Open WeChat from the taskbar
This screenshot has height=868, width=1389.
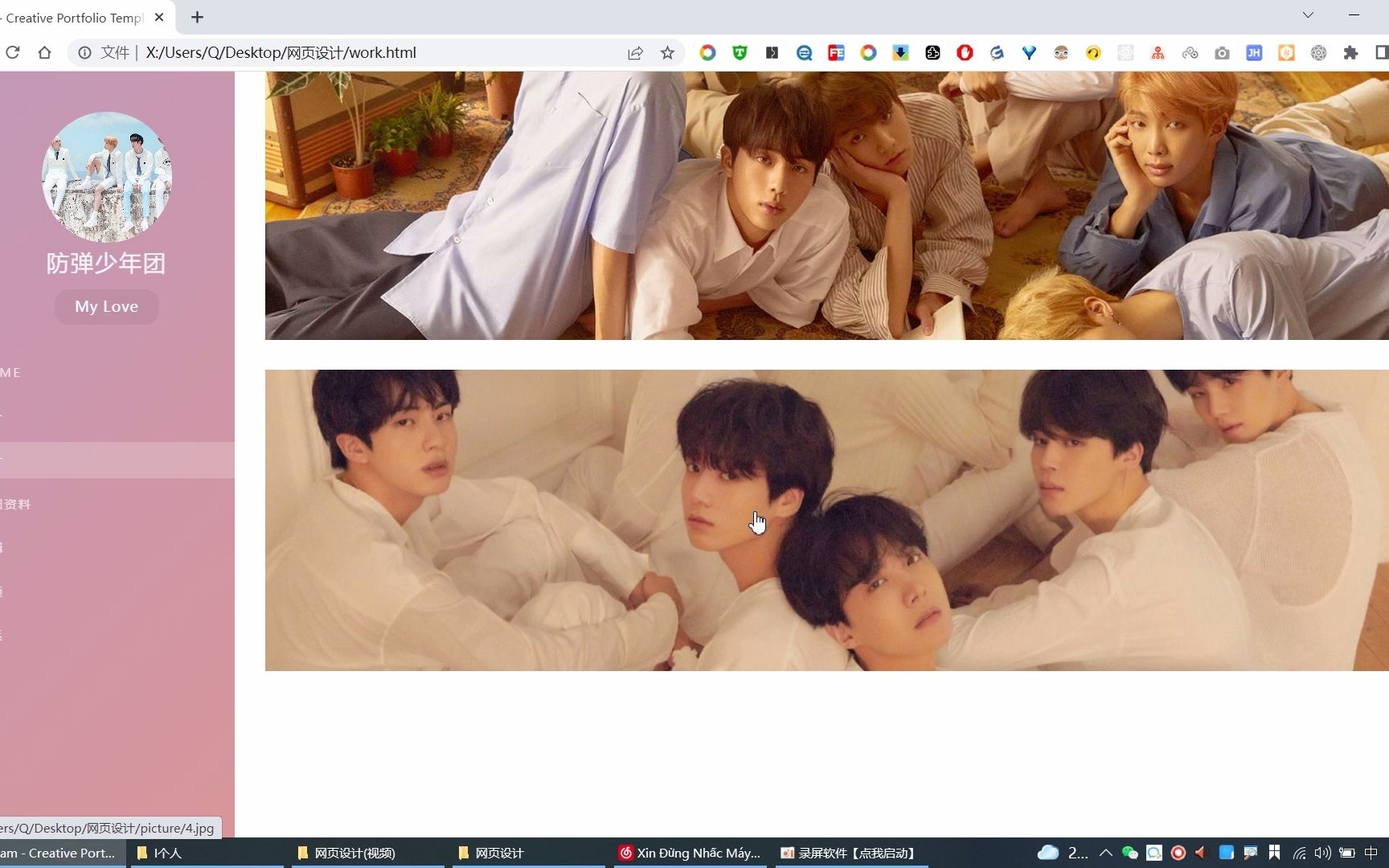pos(1129,854)
